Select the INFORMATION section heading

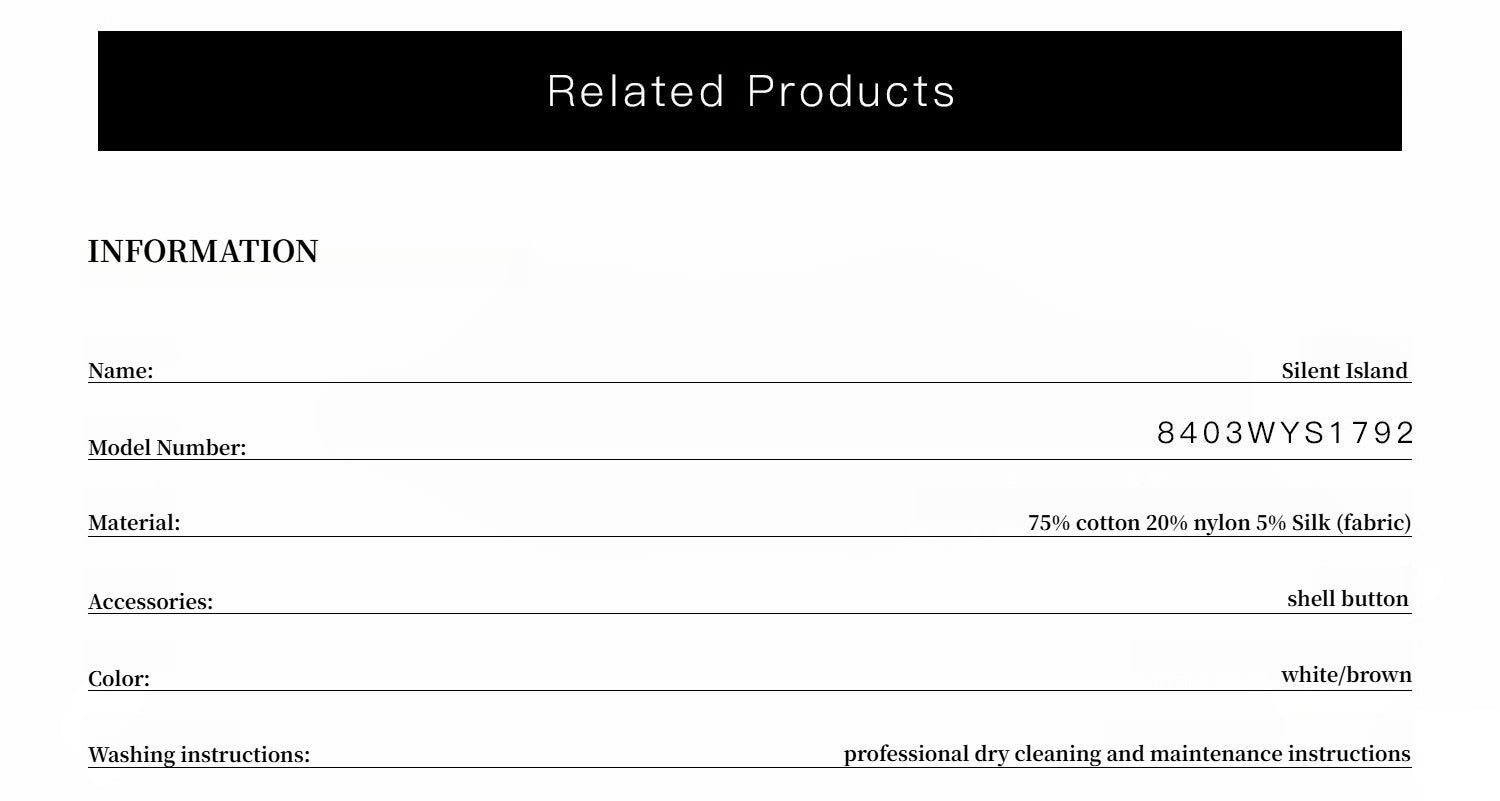click(x=203, y=252)
